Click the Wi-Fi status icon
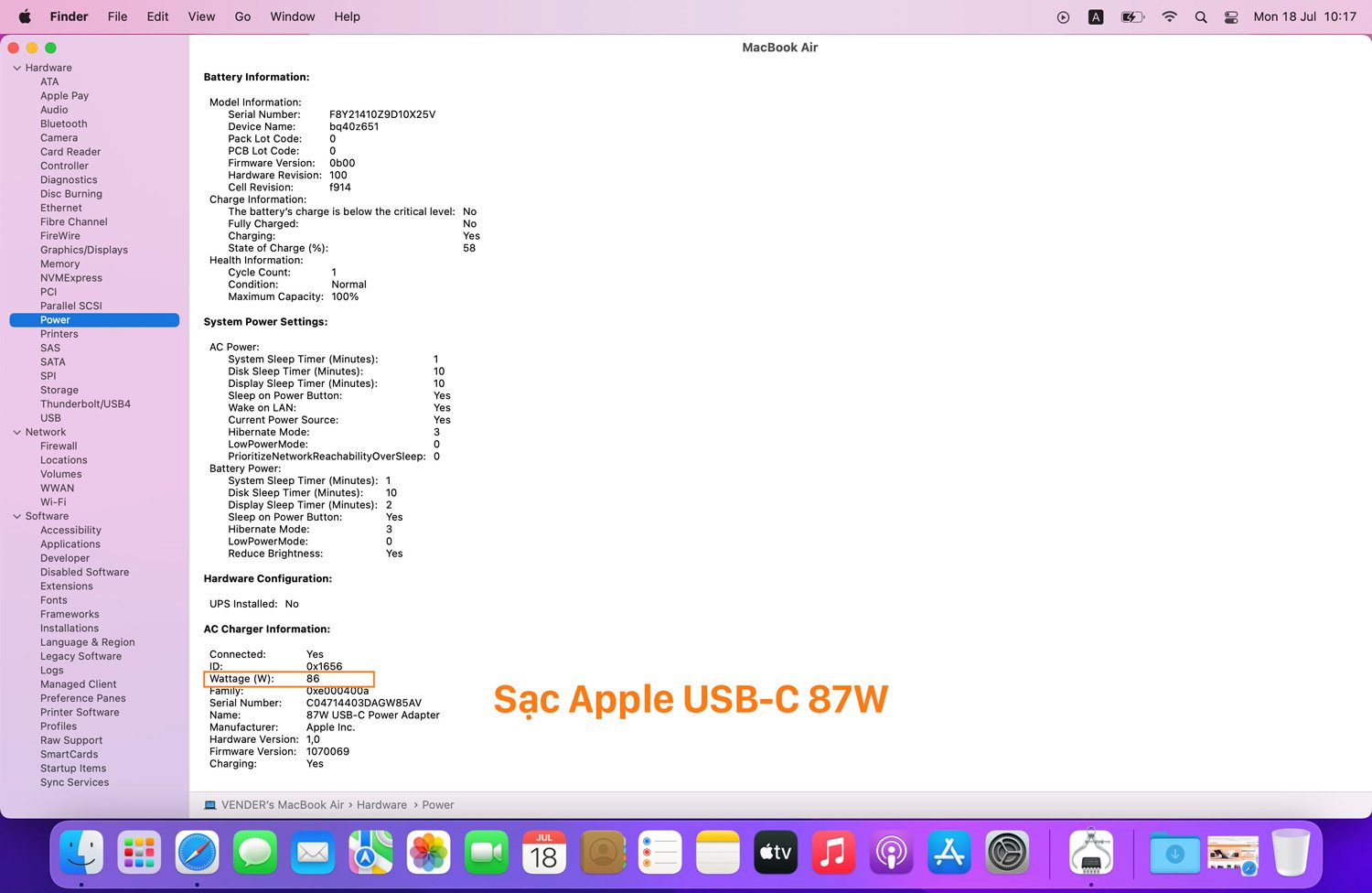This screenshot has width=1372, height=893. (1169, 16)
